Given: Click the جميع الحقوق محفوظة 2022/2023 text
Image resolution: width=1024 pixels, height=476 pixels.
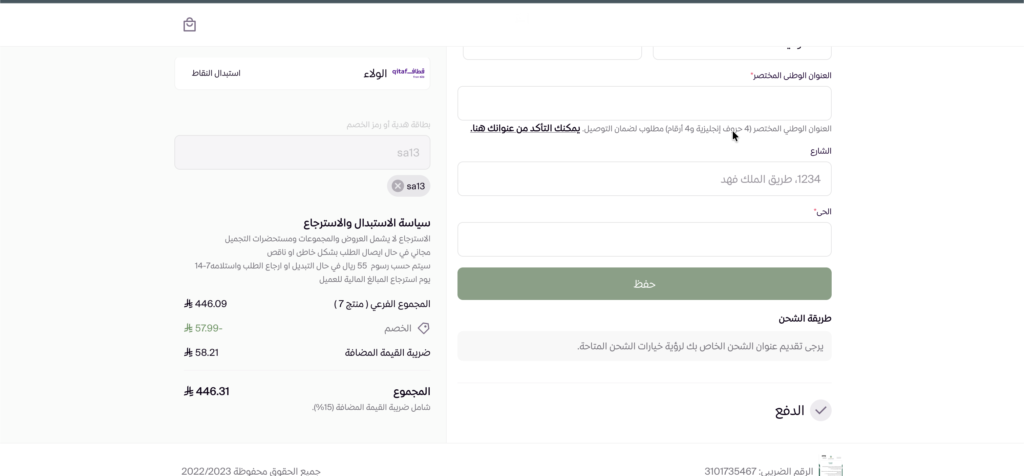Looking at the screenshot, I should [251, 471].
